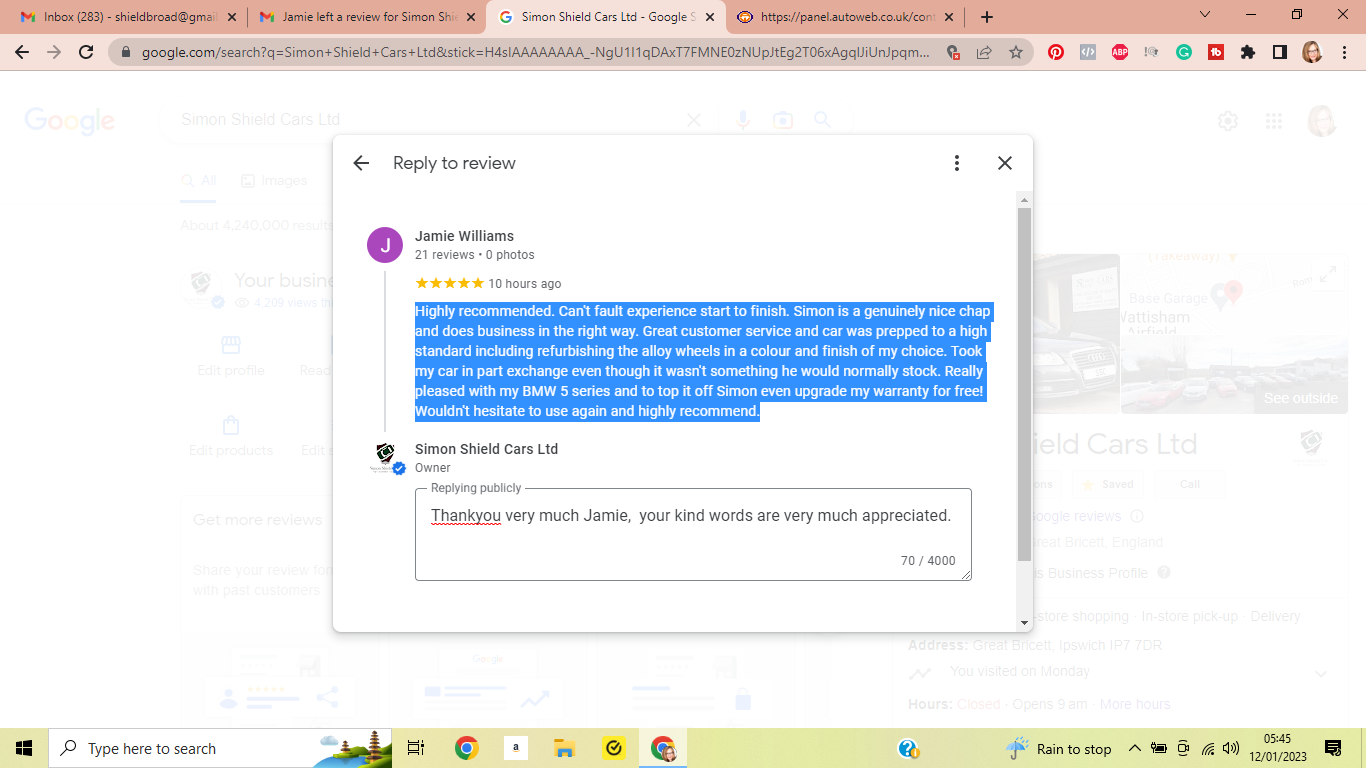Open Amazon app on taskbar
1366x768 pixels.
pos(515,748)
